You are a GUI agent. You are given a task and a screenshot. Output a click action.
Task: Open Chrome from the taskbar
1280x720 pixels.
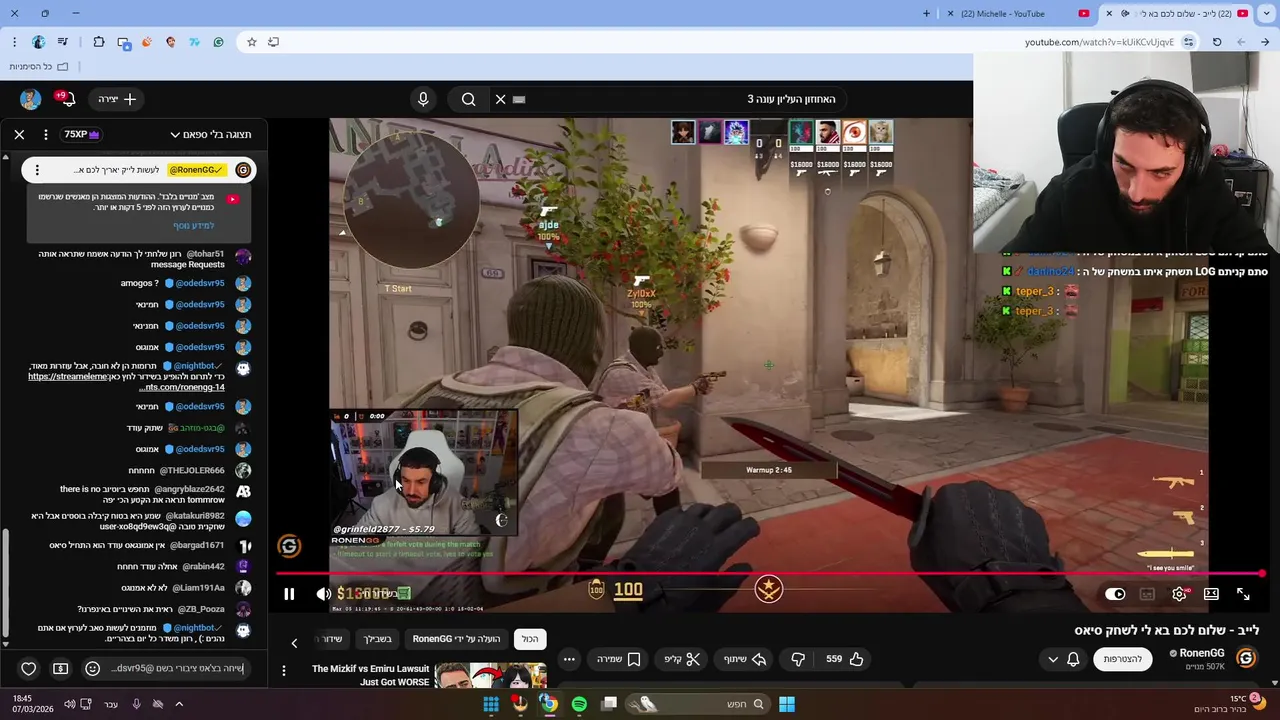point(549,704)
